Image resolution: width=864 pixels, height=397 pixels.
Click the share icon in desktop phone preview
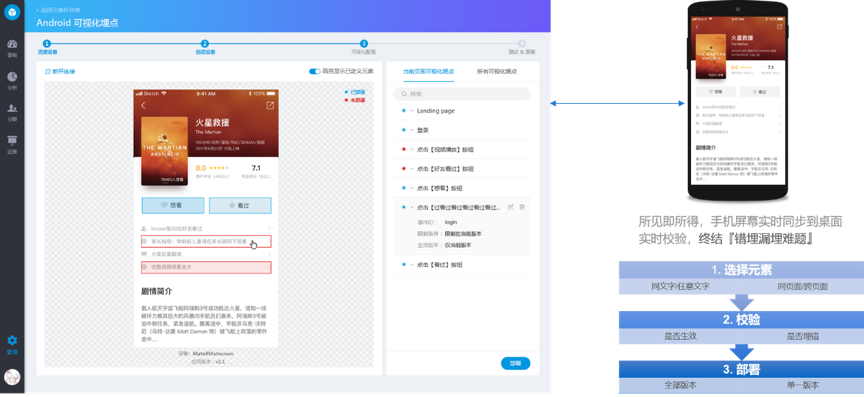[x=270, y=105]
